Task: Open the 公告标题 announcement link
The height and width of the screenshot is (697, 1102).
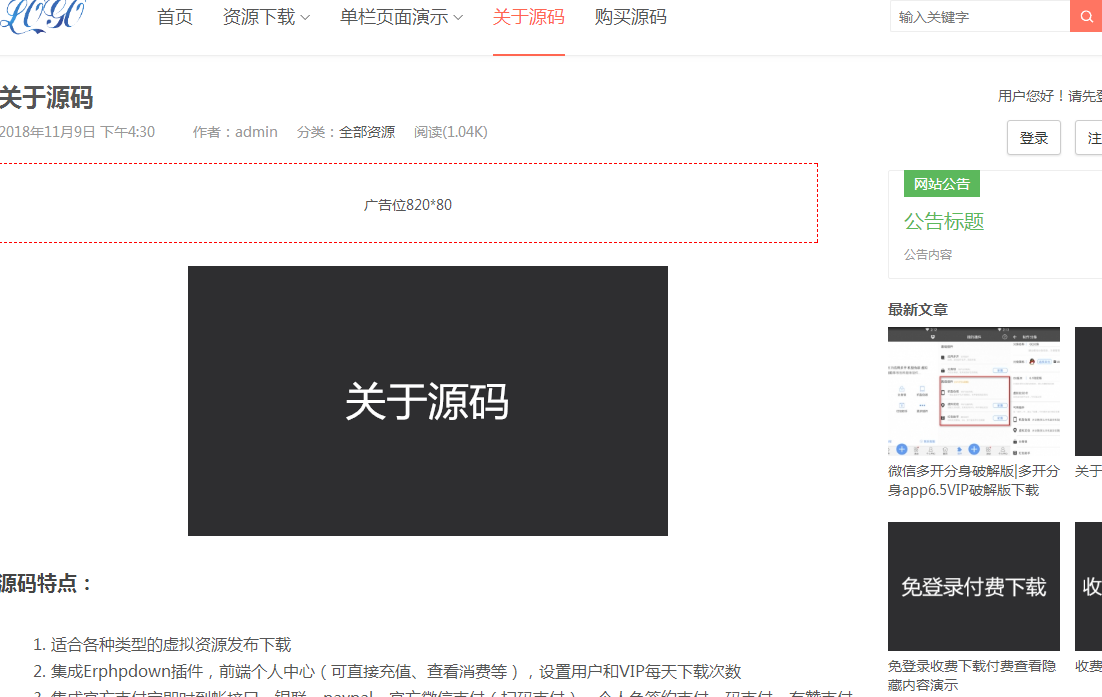Action: point(944,222)
